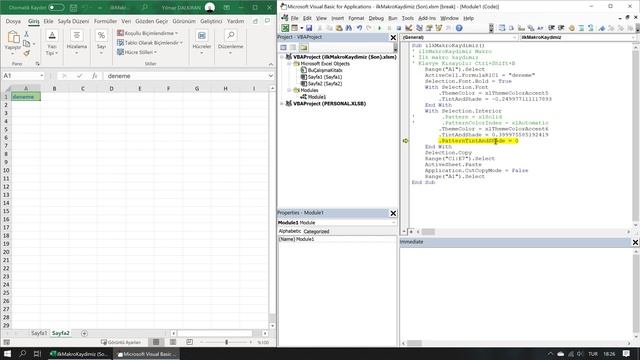Open Hücre Stilleri dropdown
Screen dimensions: 640x360
(137, 52)
